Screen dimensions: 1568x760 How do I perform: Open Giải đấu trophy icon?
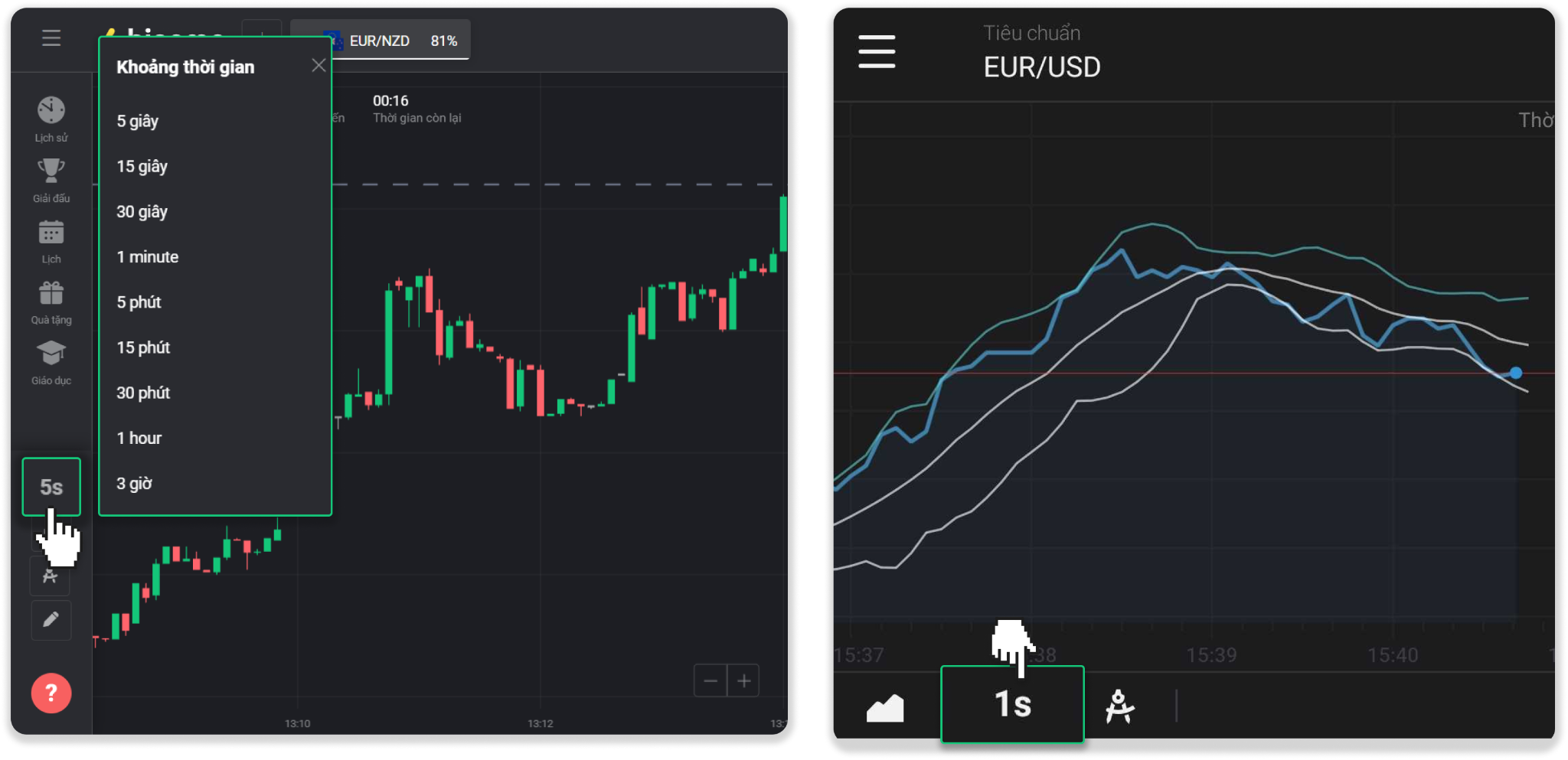click(x=51, y=171)
